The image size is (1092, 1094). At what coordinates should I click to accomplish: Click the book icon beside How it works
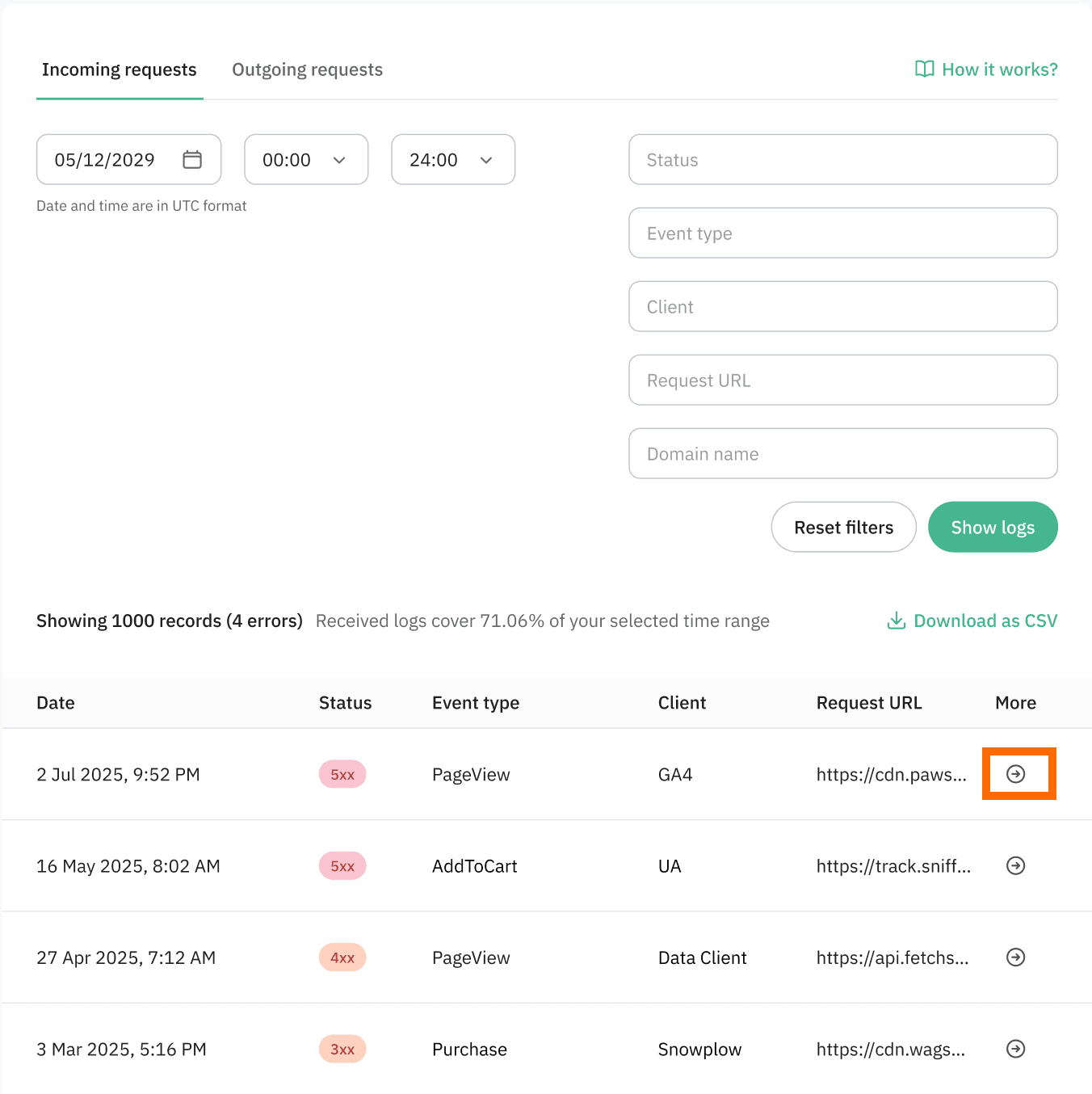pos(923,69)
